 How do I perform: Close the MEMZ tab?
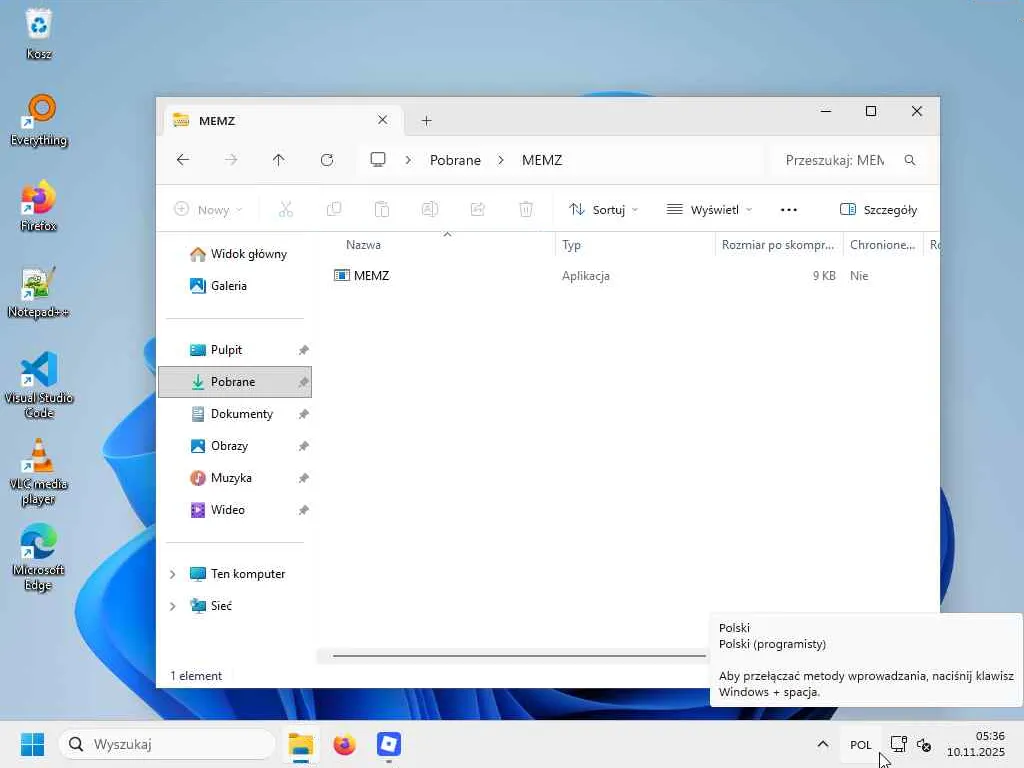[383, 120]
